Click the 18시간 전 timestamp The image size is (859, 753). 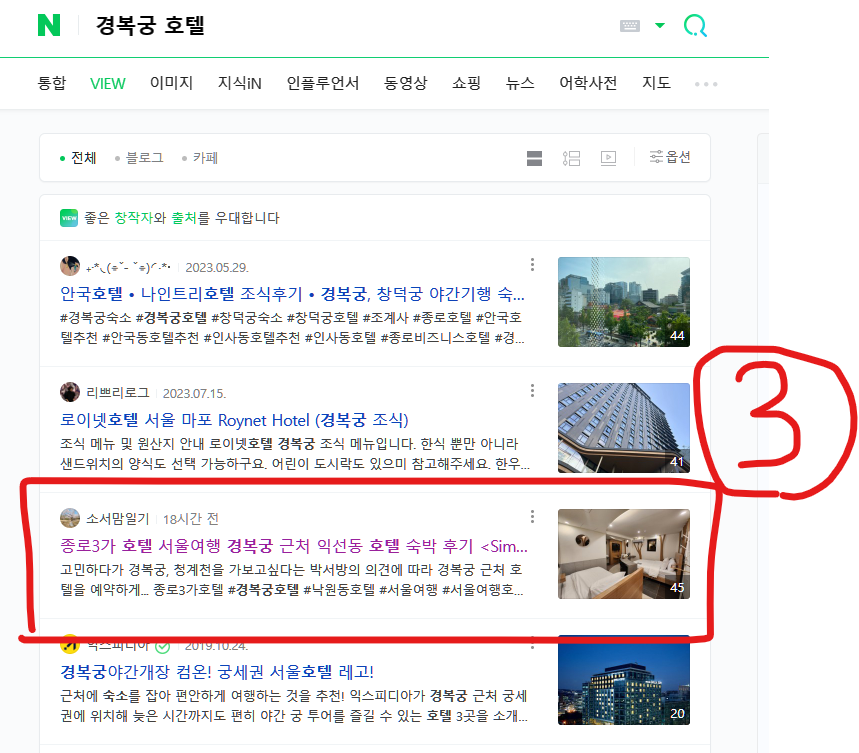point(191,519)
